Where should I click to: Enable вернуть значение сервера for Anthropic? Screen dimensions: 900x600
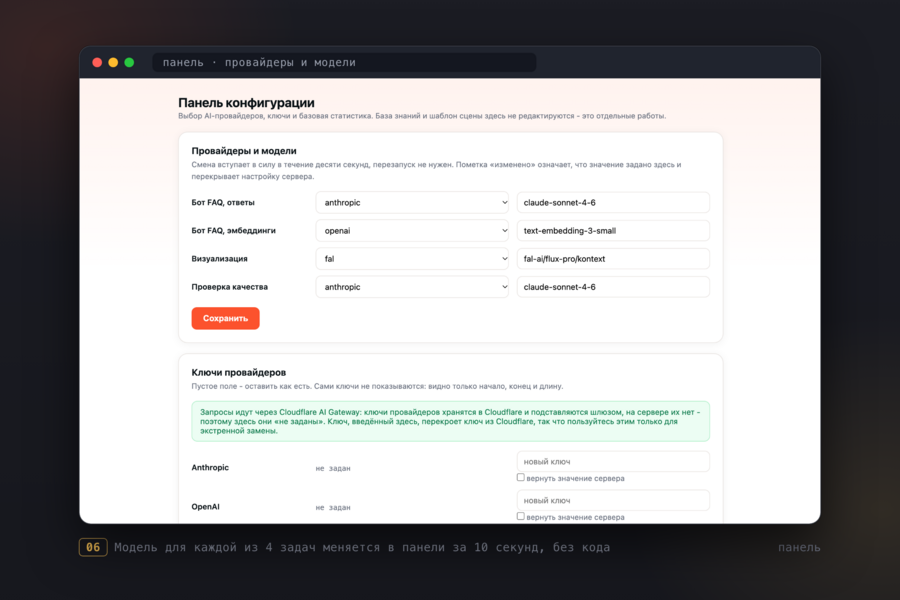point(521,477)
